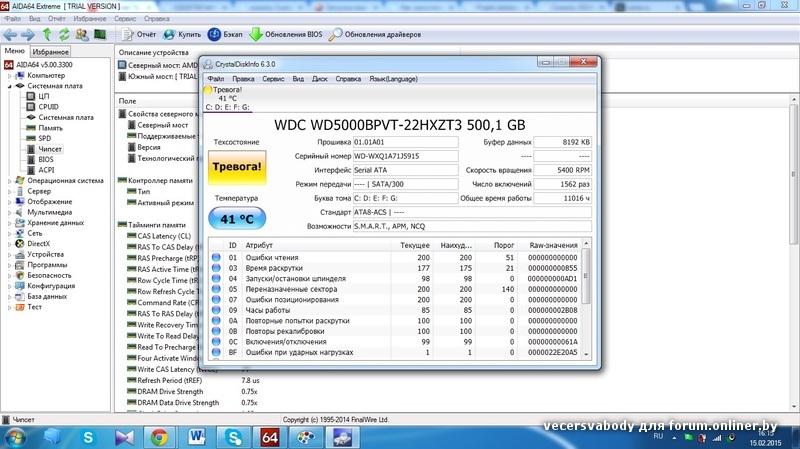This screenshot has width=800, height=449.
Task: Expand the Операционная система node
Action: pos(10,181)
